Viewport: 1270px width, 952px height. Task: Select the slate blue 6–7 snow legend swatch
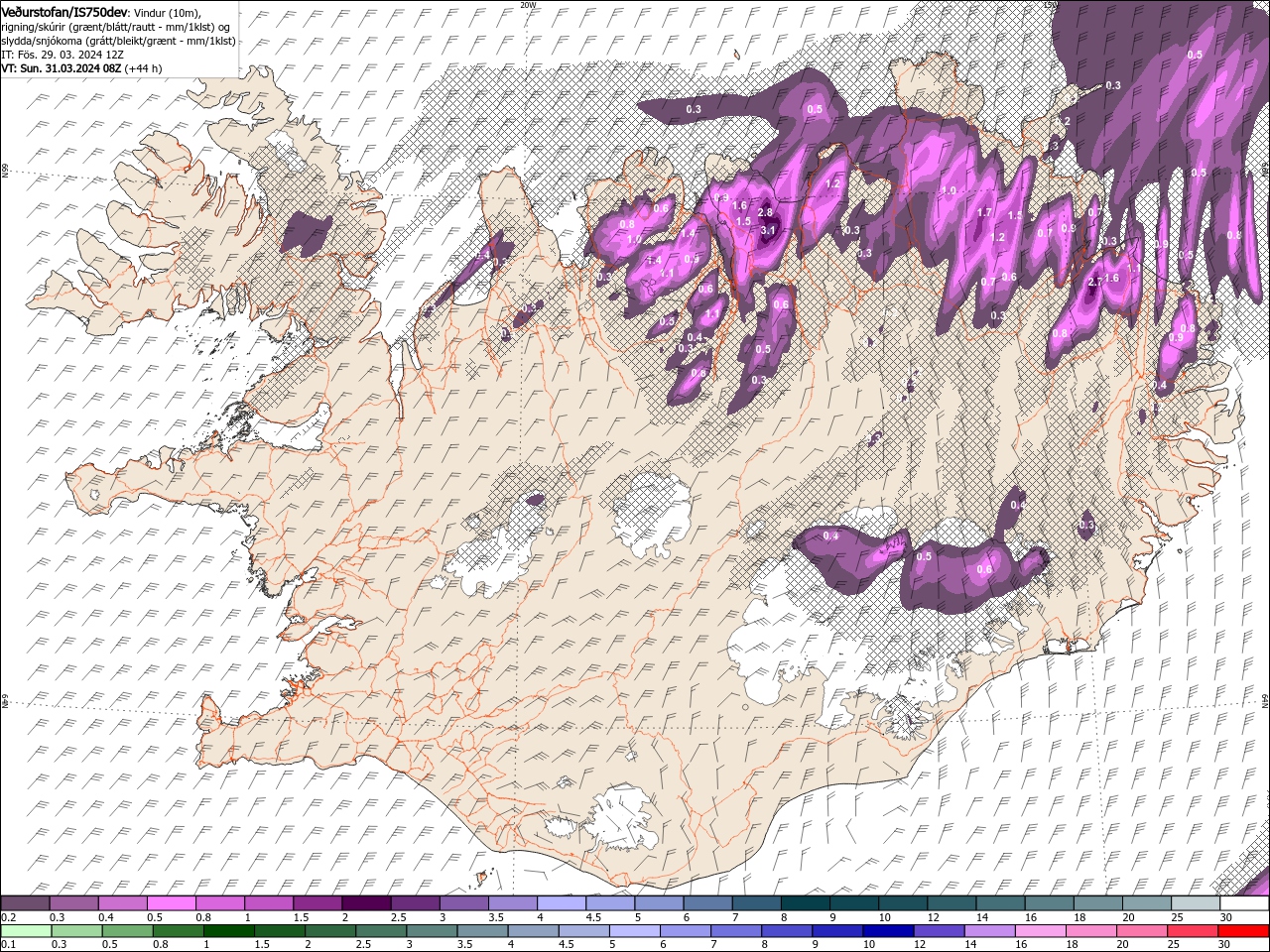pos(707,903)
